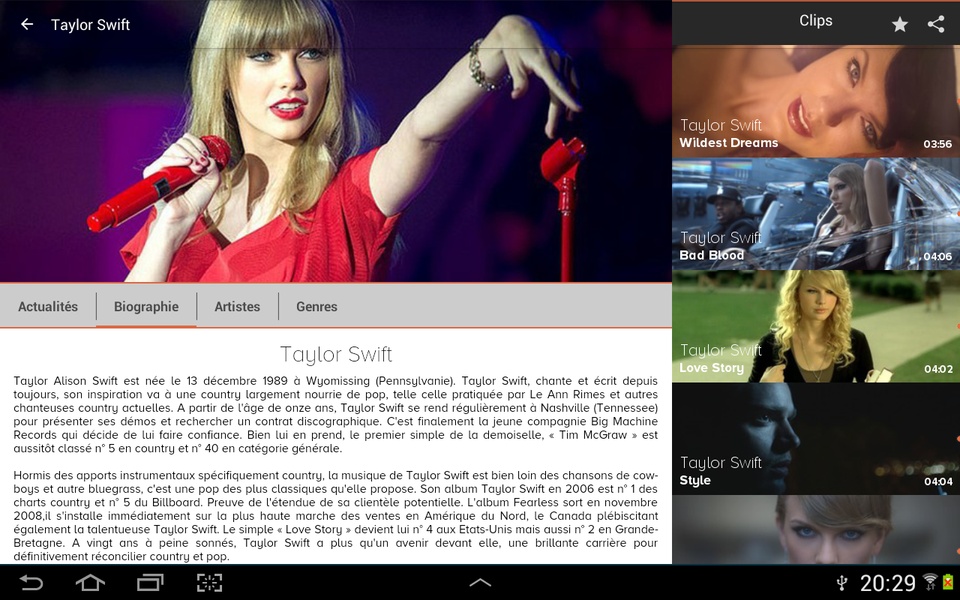Expand the bottom bar up-chevron
The image size is (960, 600).
pos(480,582)
